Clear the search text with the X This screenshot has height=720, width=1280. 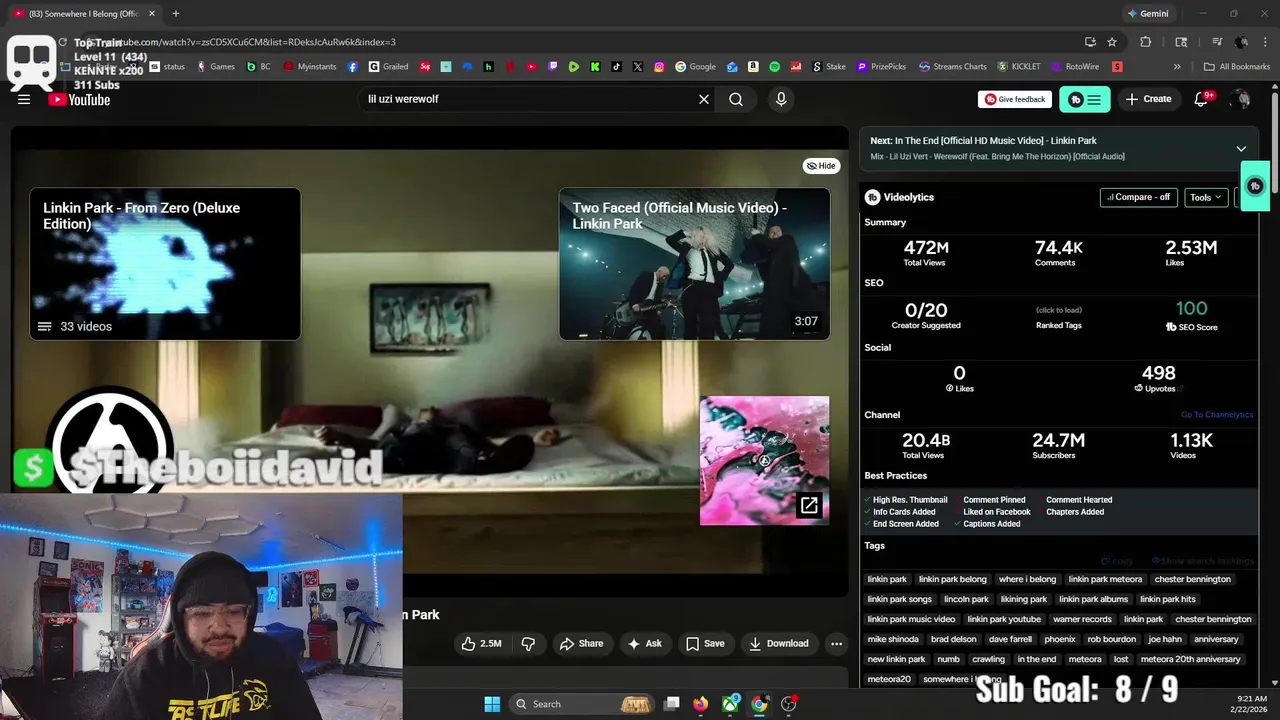704,99
